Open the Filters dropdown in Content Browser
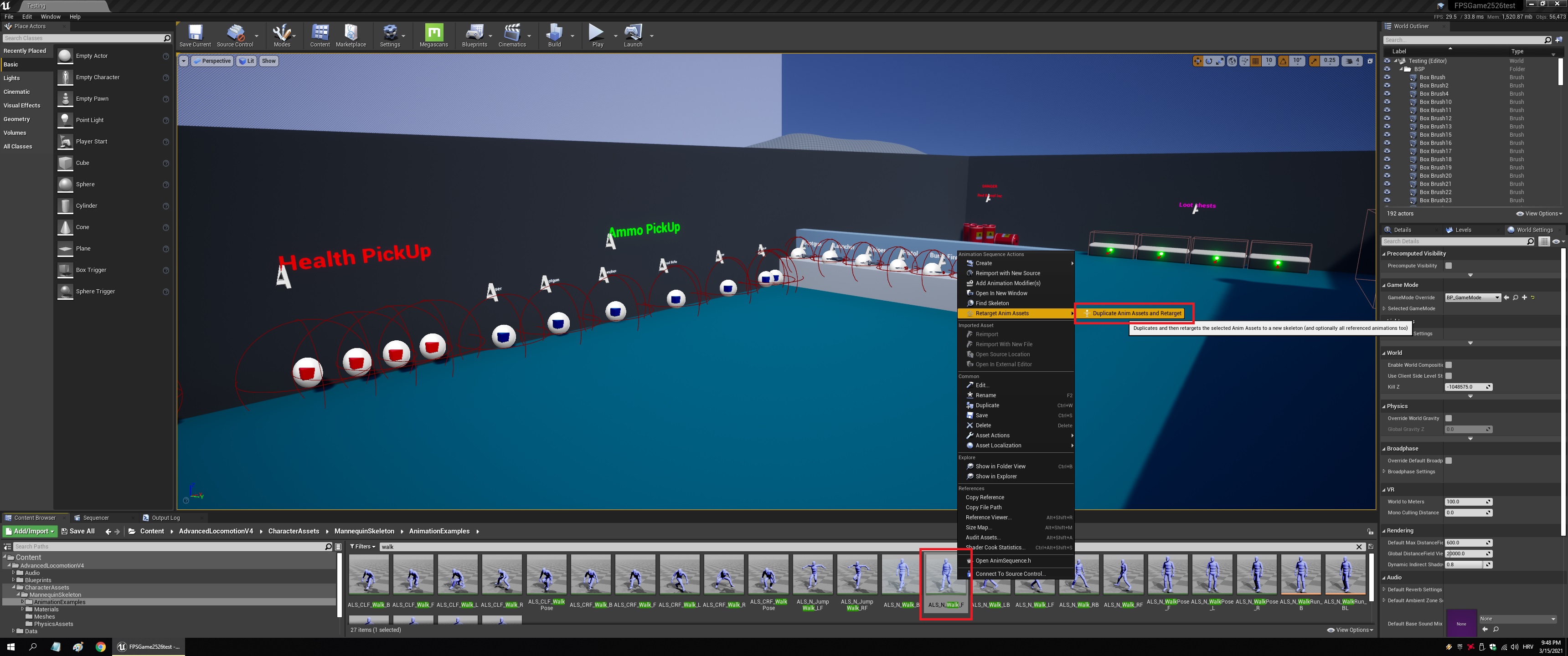This screenshot has height=656, width=1568. point(362,547)
